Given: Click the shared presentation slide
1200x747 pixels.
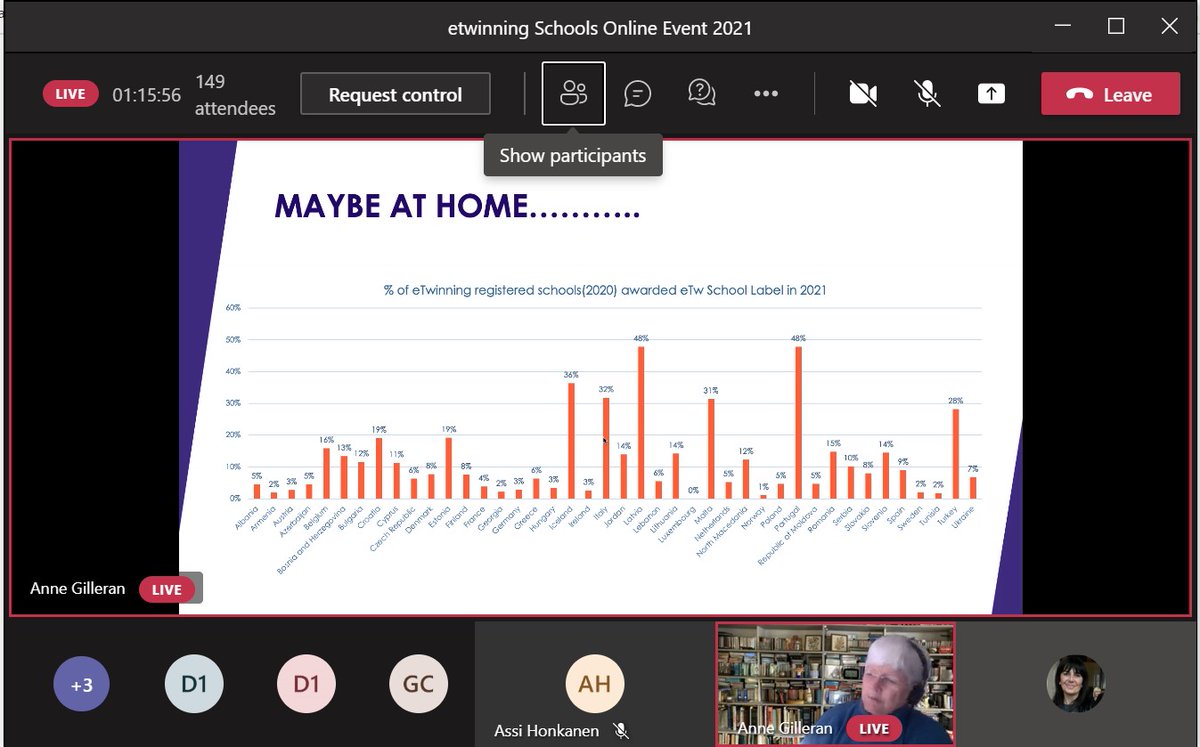Looking at the screenshot, I should (x=600, y=377).
